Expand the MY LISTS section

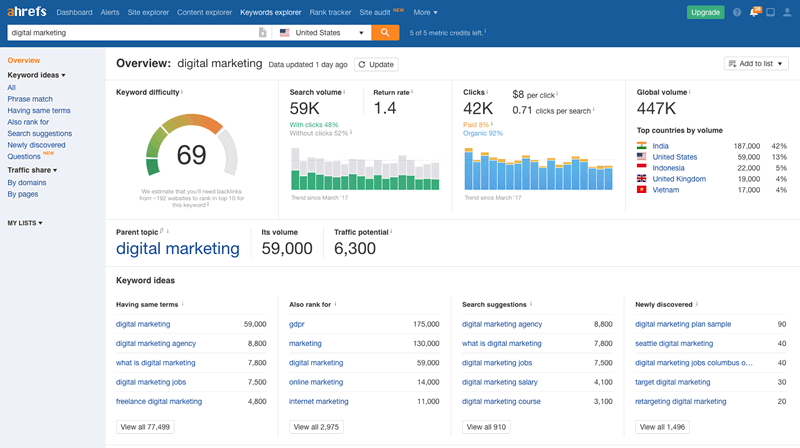point(25,223)
